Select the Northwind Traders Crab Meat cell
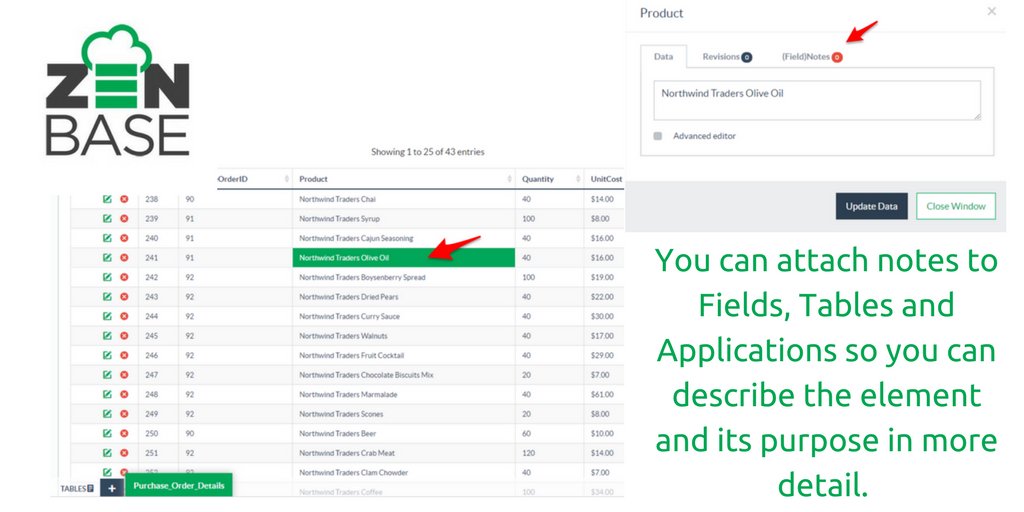Viewport: 1024px width, 512px height. (x=404, y=453)
